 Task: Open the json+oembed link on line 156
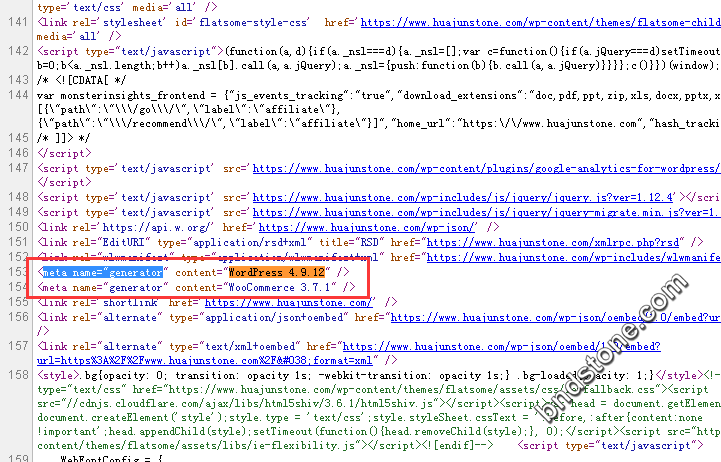(555, 318)
